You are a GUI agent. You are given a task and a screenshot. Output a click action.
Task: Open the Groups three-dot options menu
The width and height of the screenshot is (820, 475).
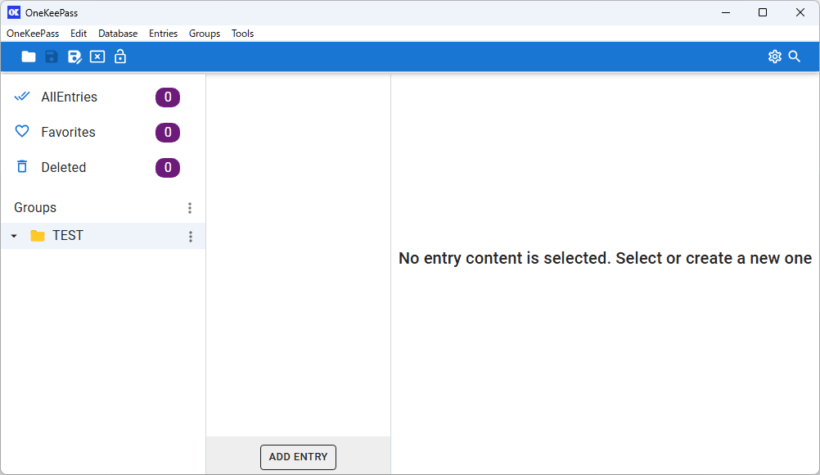[x=190, y=208]
